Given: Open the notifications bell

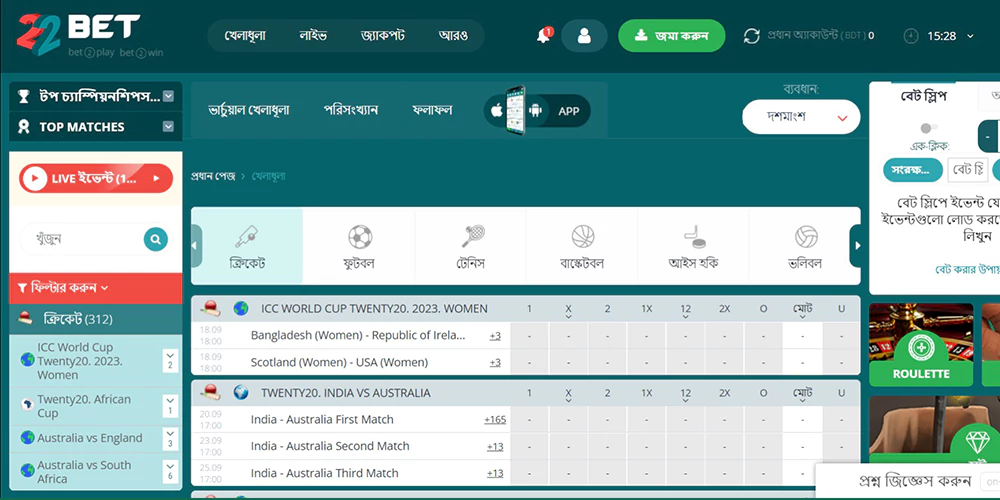Looking at the screenshot, I should click(543, 36).
